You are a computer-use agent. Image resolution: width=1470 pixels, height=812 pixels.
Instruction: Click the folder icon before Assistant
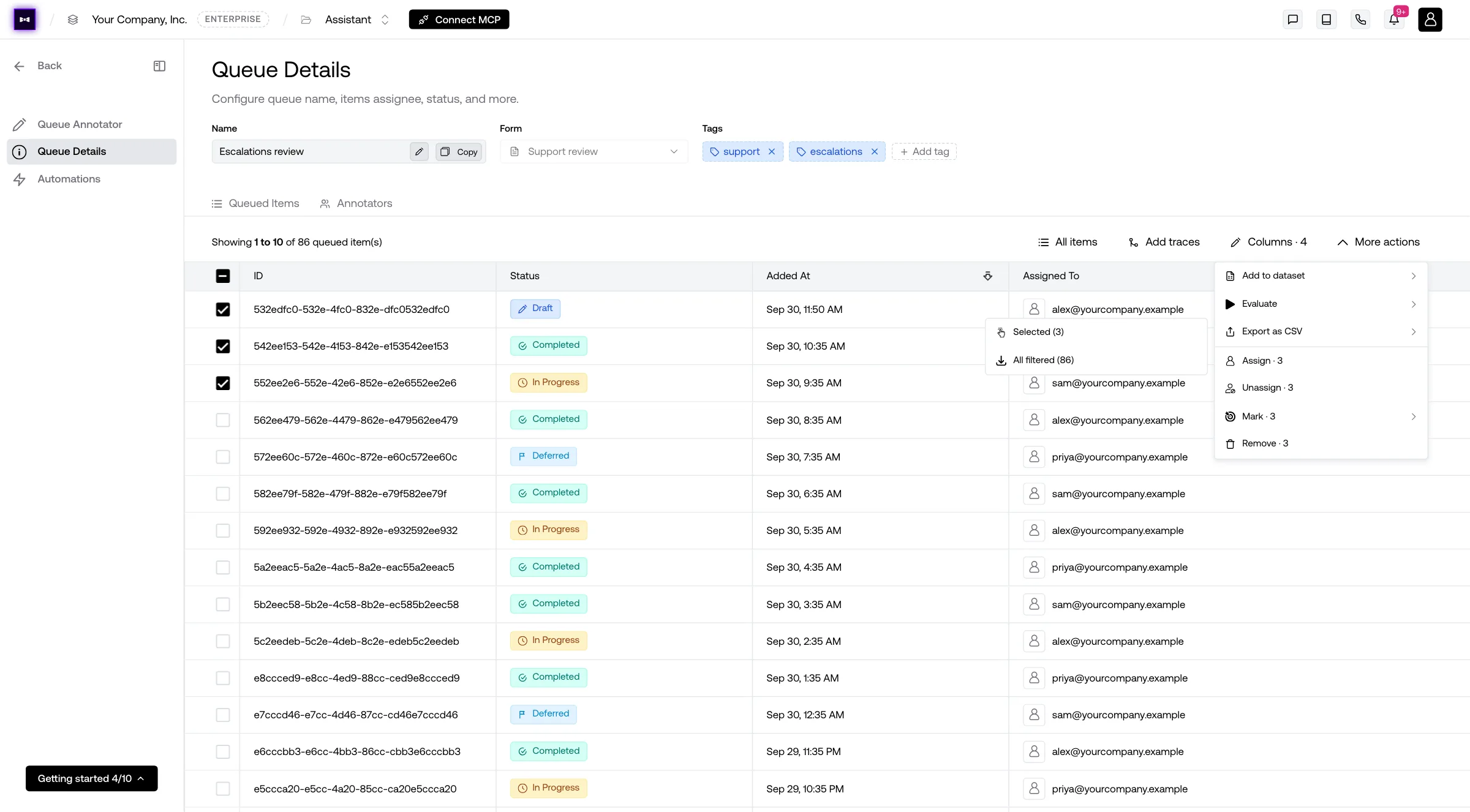pos(306,20)
